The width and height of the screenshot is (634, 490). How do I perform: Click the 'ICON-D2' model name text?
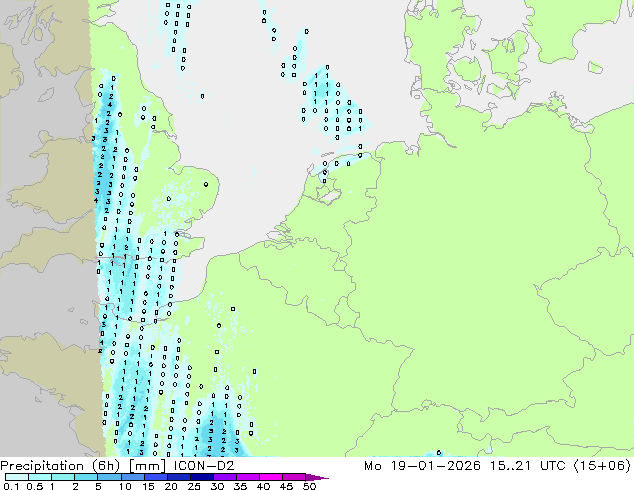click(203, 465)
